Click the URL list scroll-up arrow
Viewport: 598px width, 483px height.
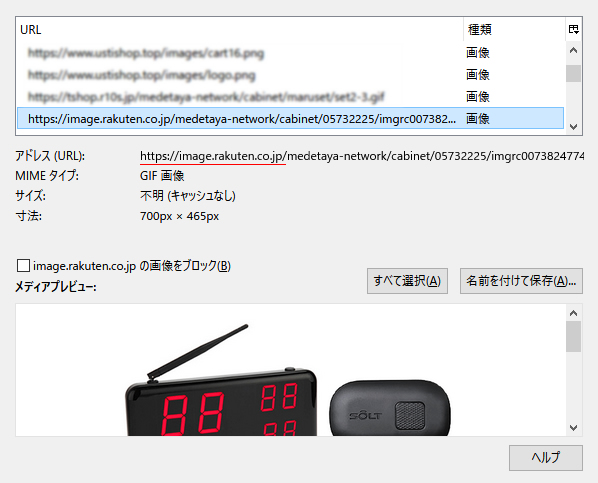pos(573,50)
